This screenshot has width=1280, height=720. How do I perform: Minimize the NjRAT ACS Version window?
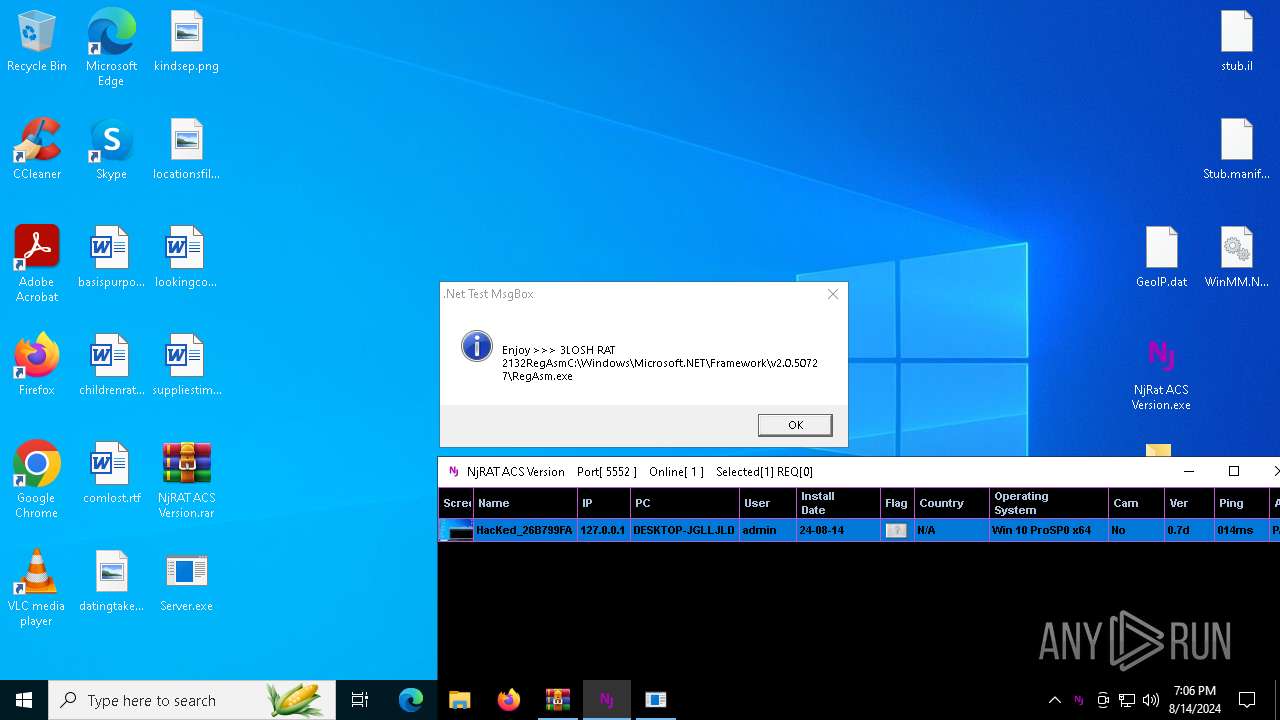point(1188,471)
